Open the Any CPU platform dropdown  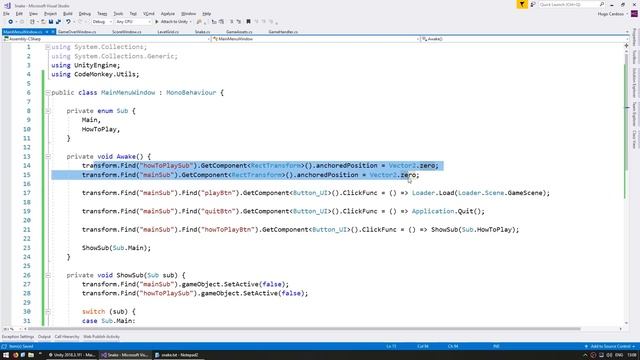[x=133, y=22]
